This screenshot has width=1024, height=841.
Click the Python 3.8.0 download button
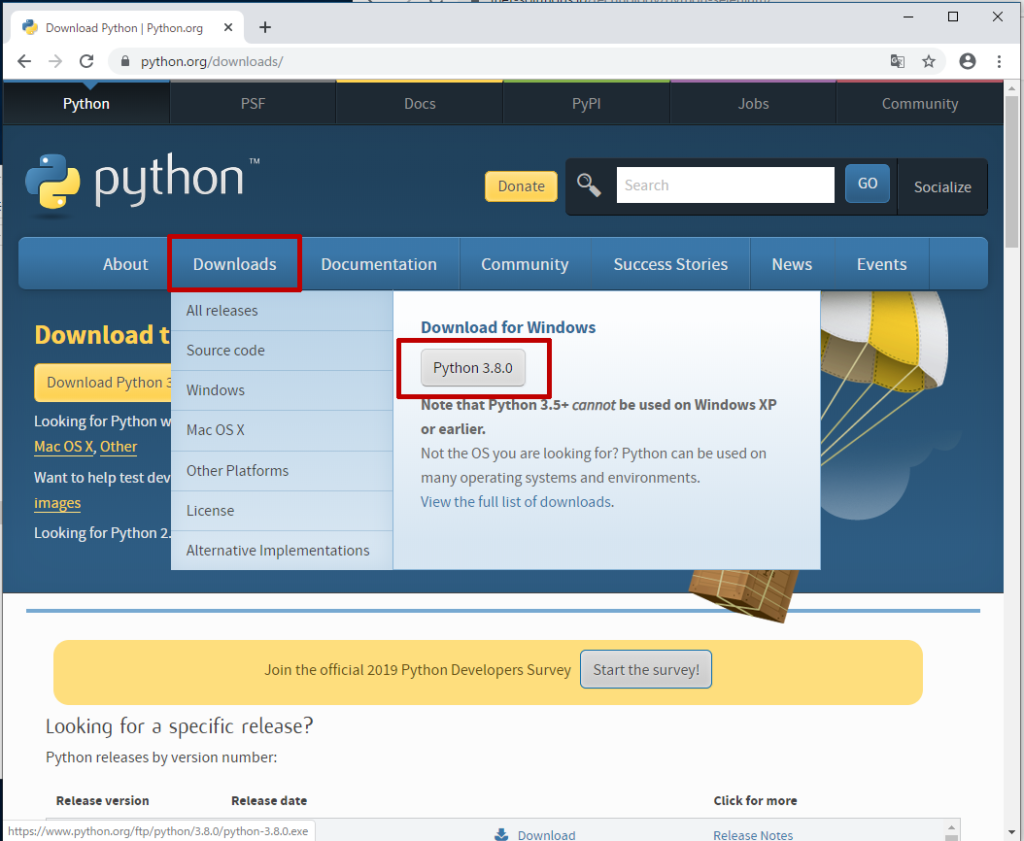(x=472, y=367)
